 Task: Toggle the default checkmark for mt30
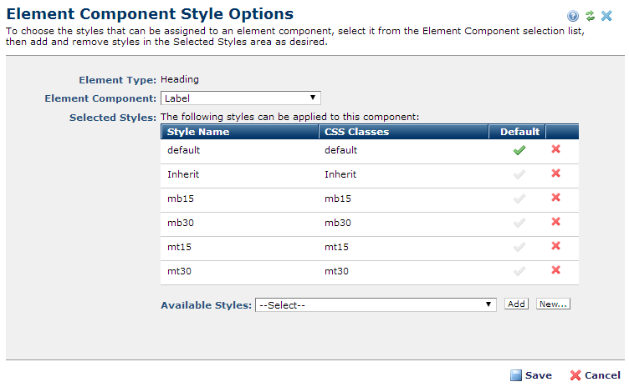pyautogui.click(x=519, y=271)
